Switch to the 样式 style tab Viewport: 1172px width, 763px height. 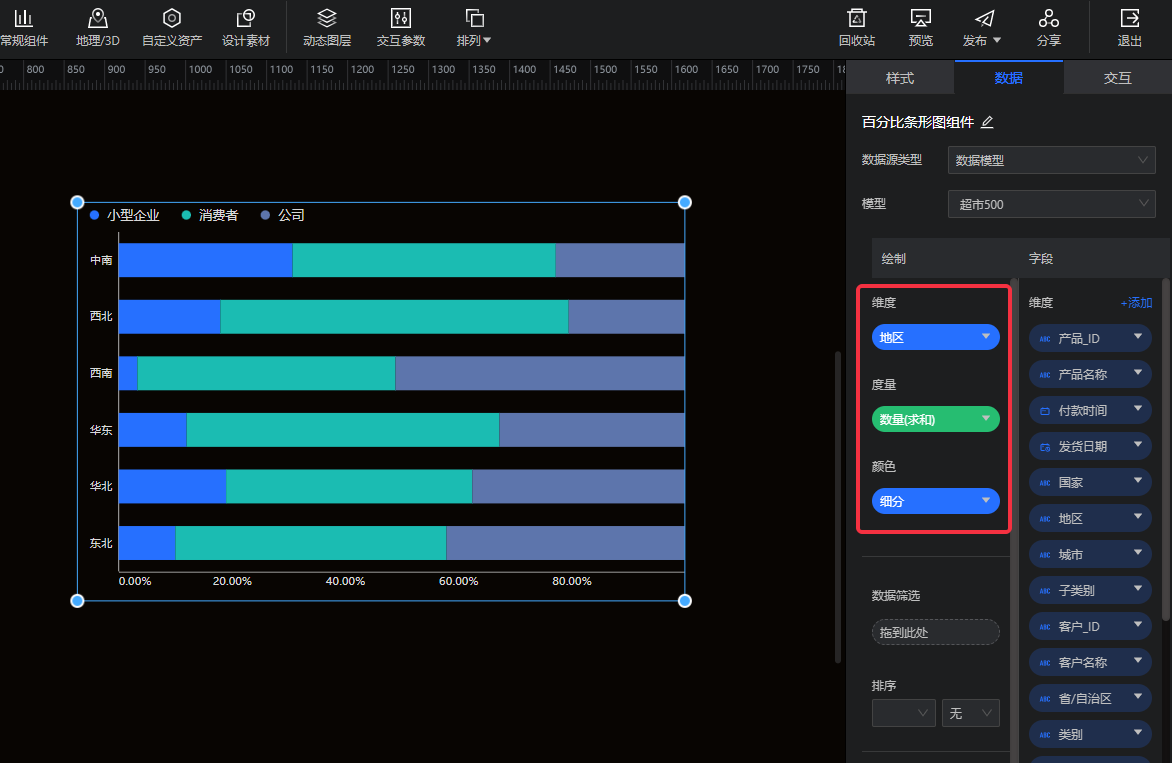click(x=900, y=78)
